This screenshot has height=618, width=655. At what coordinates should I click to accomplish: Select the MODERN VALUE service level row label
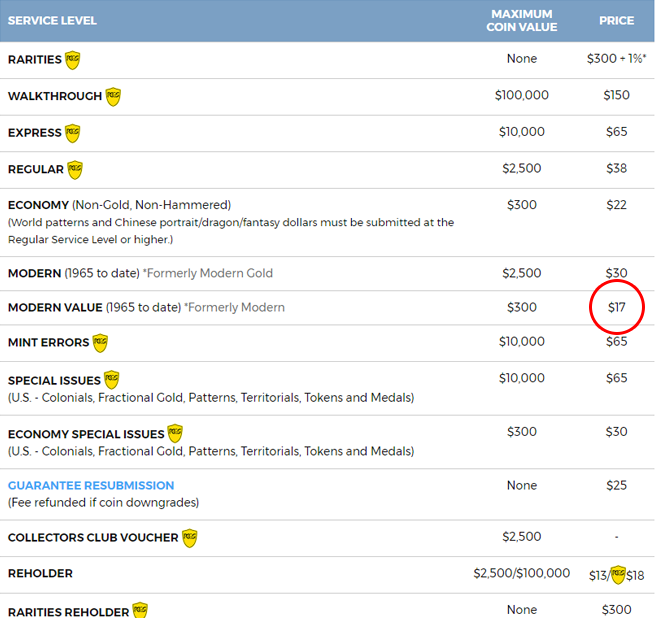point(55,308)
